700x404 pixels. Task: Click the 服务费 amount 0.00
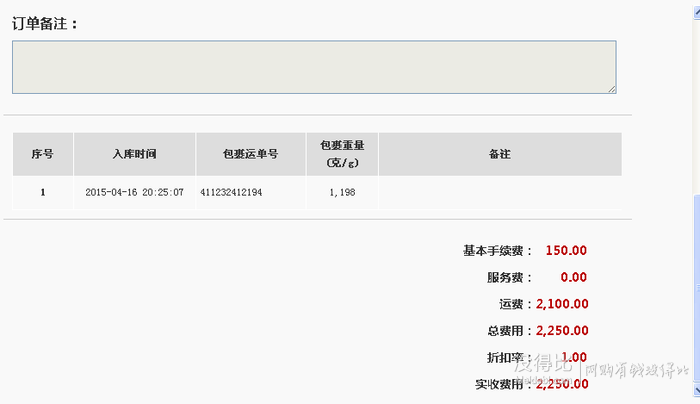pos(574,277)
